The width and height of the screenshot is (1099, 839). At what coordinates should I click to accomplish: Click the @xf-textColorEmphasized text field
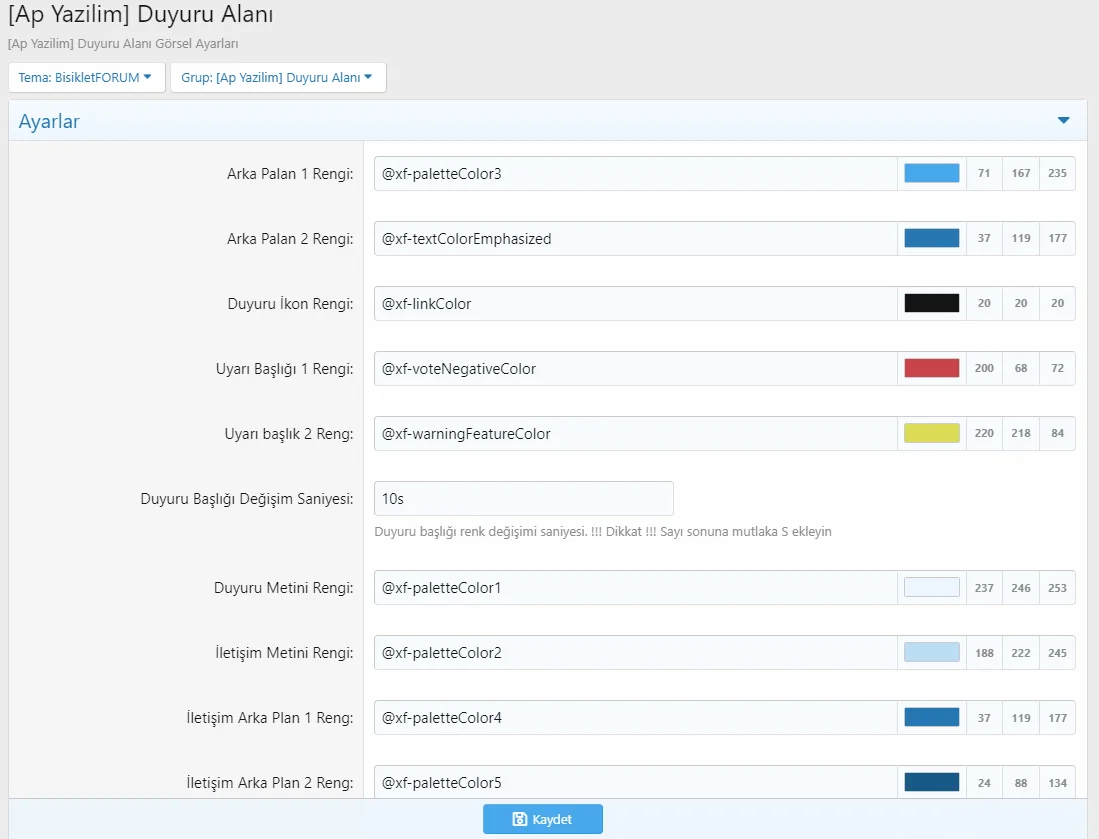click(x=635, y=239)
